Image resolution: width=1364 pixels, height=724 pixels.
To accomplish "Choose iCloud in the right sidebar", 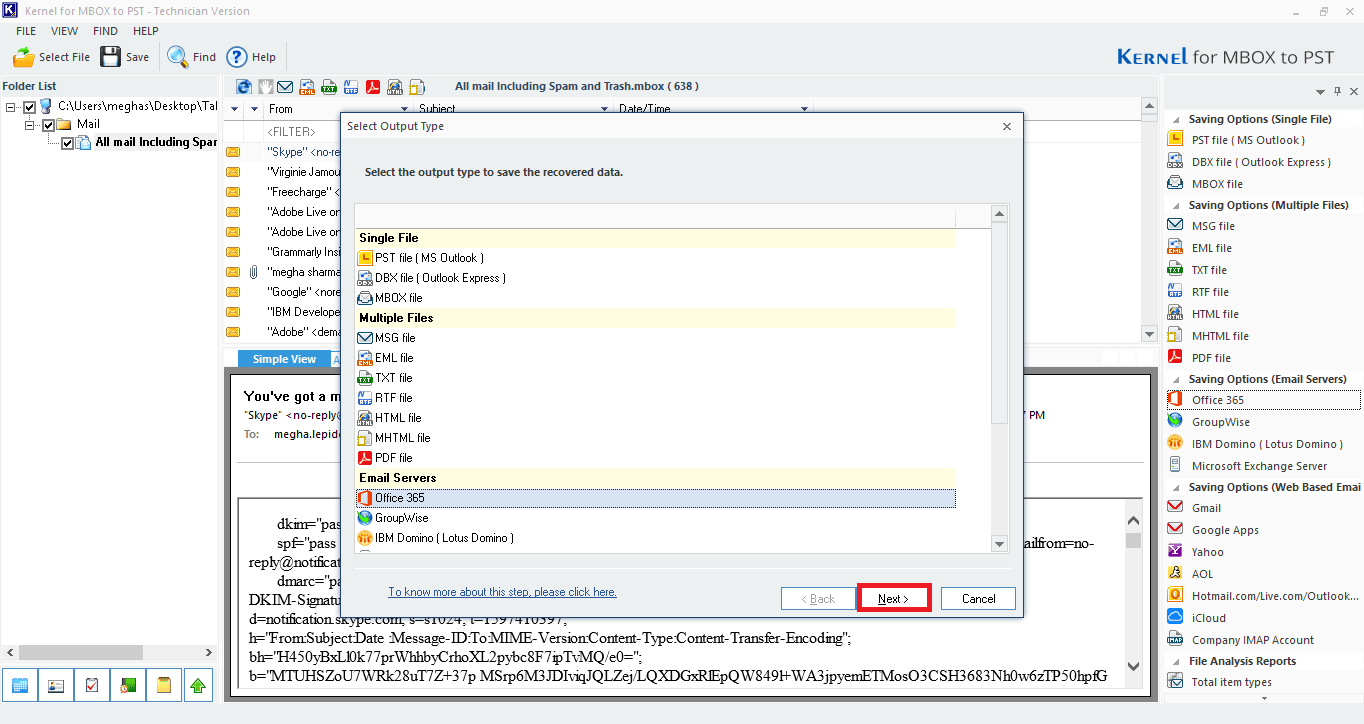I will click(1208, 618).
